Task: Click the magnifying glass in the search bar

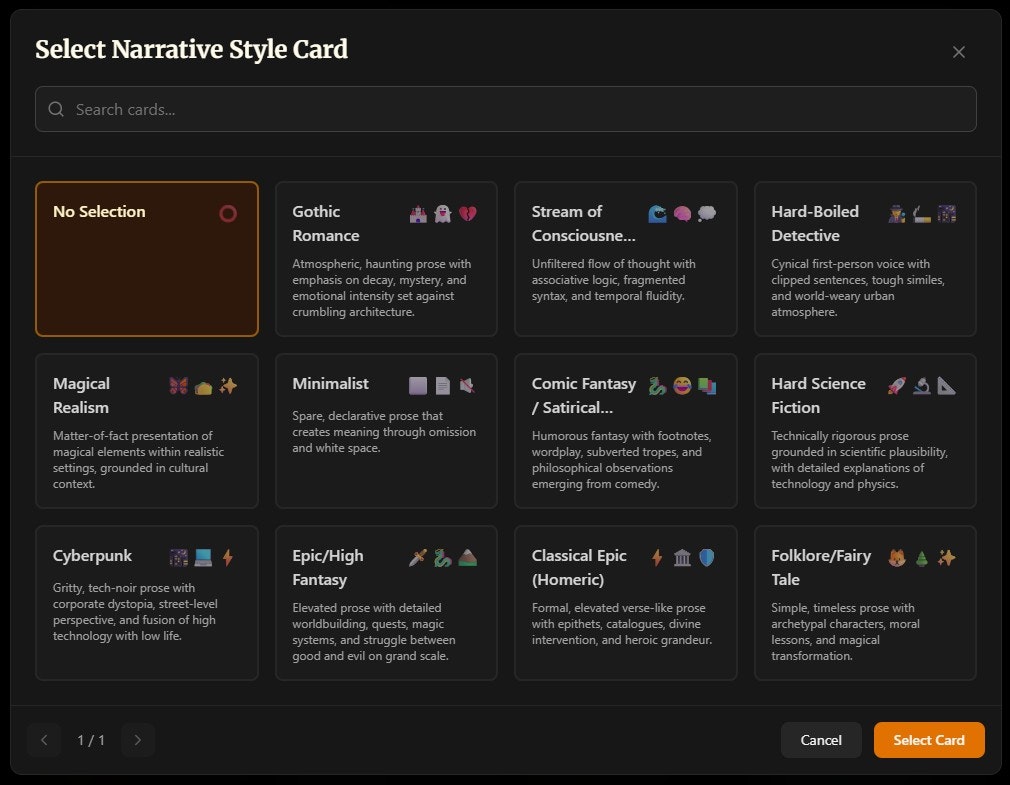Action: pyautogui.click(x=56, y=109)
